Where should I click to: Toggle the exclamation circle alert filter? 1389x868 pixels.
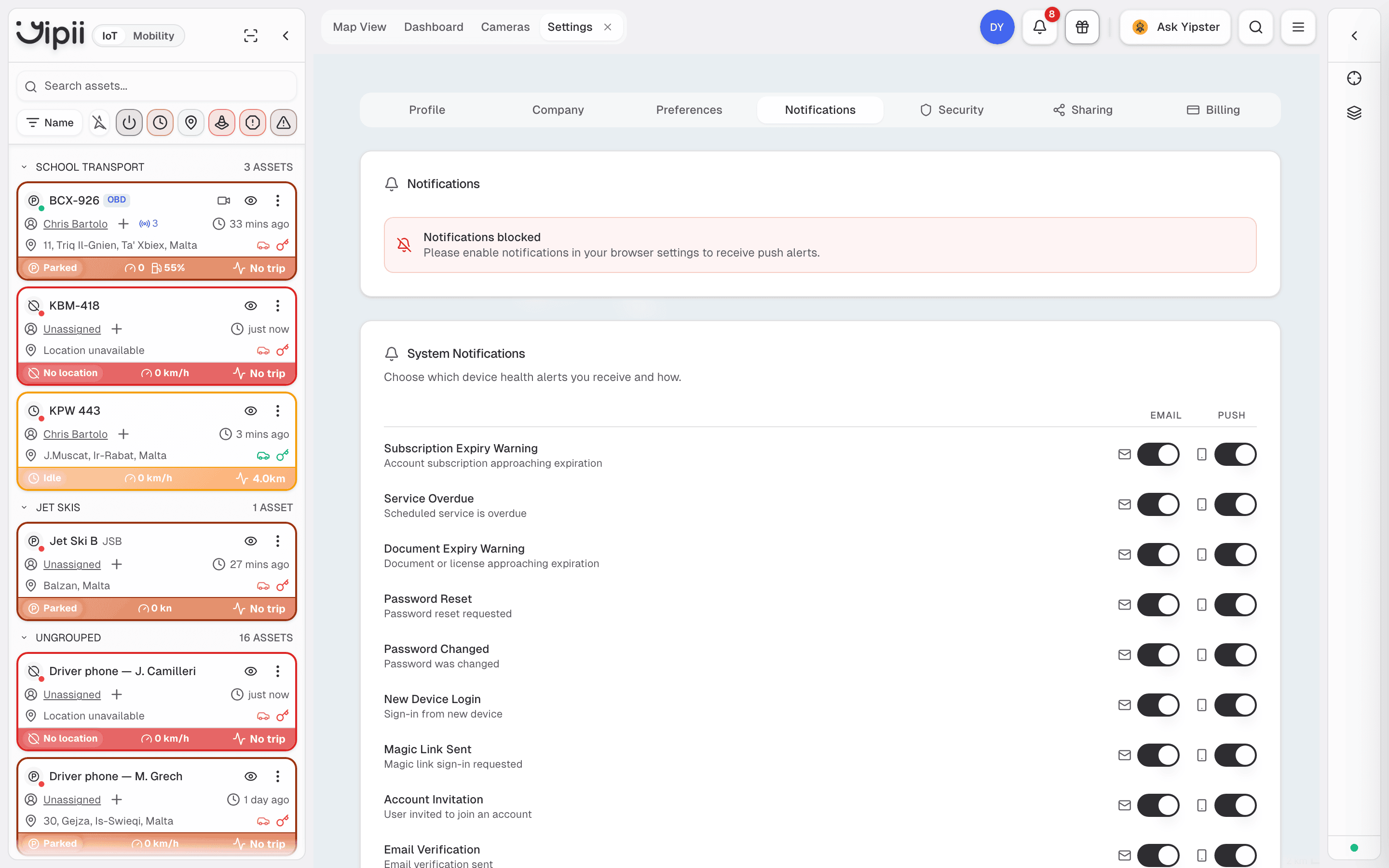(253, 122)
